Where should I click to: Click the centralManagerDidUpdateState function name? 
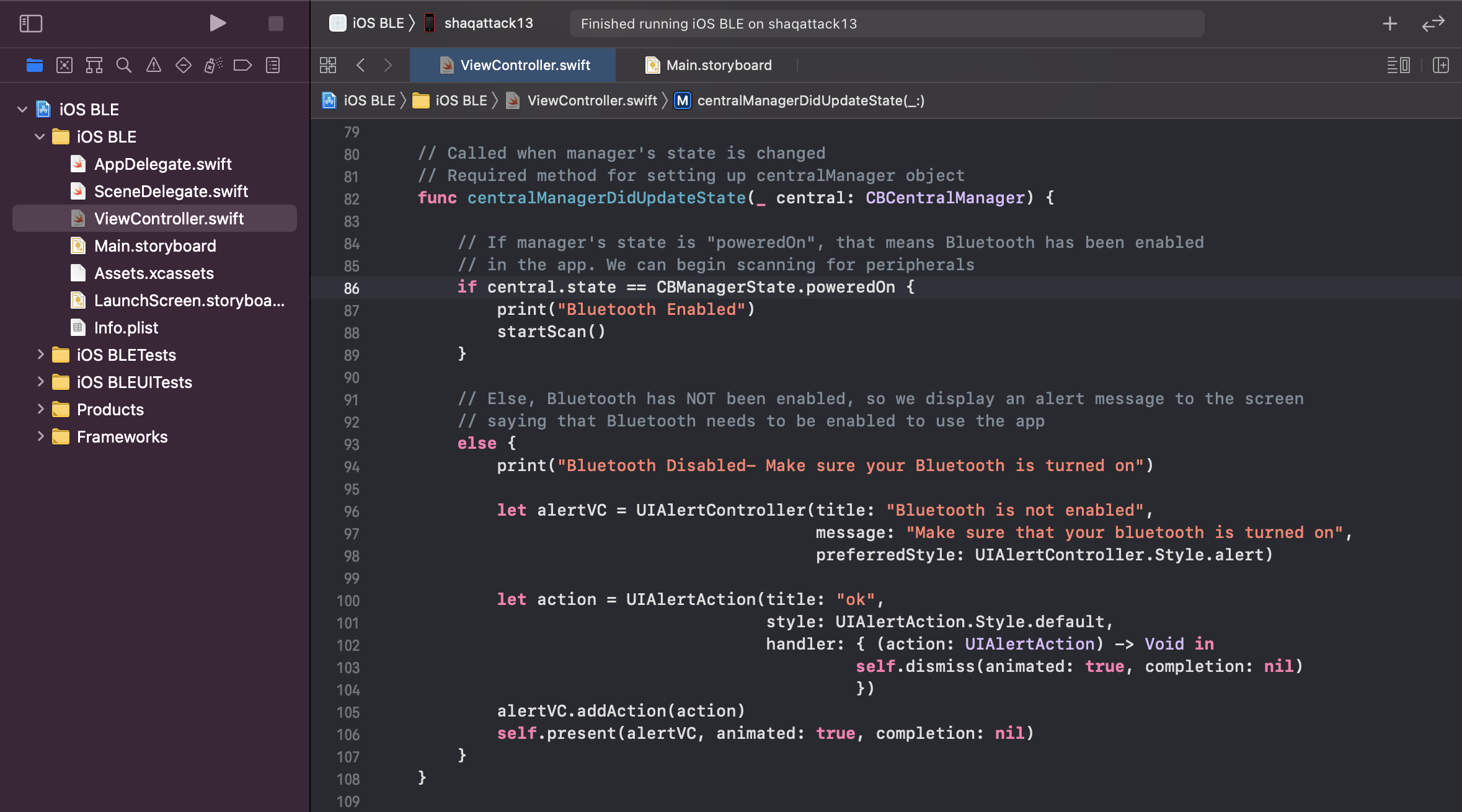point(606,198)
